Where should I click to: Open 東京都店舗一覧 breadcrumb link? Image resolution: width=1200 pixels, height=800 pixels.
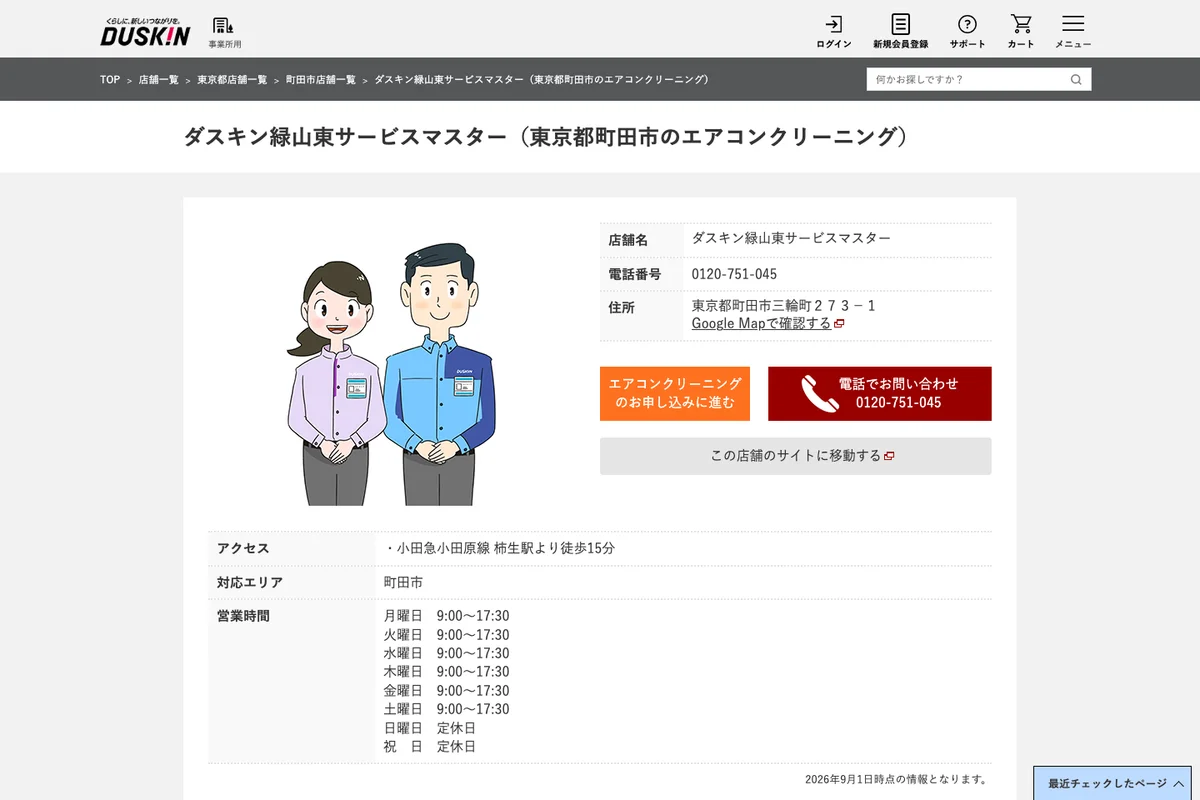point(232,79)
